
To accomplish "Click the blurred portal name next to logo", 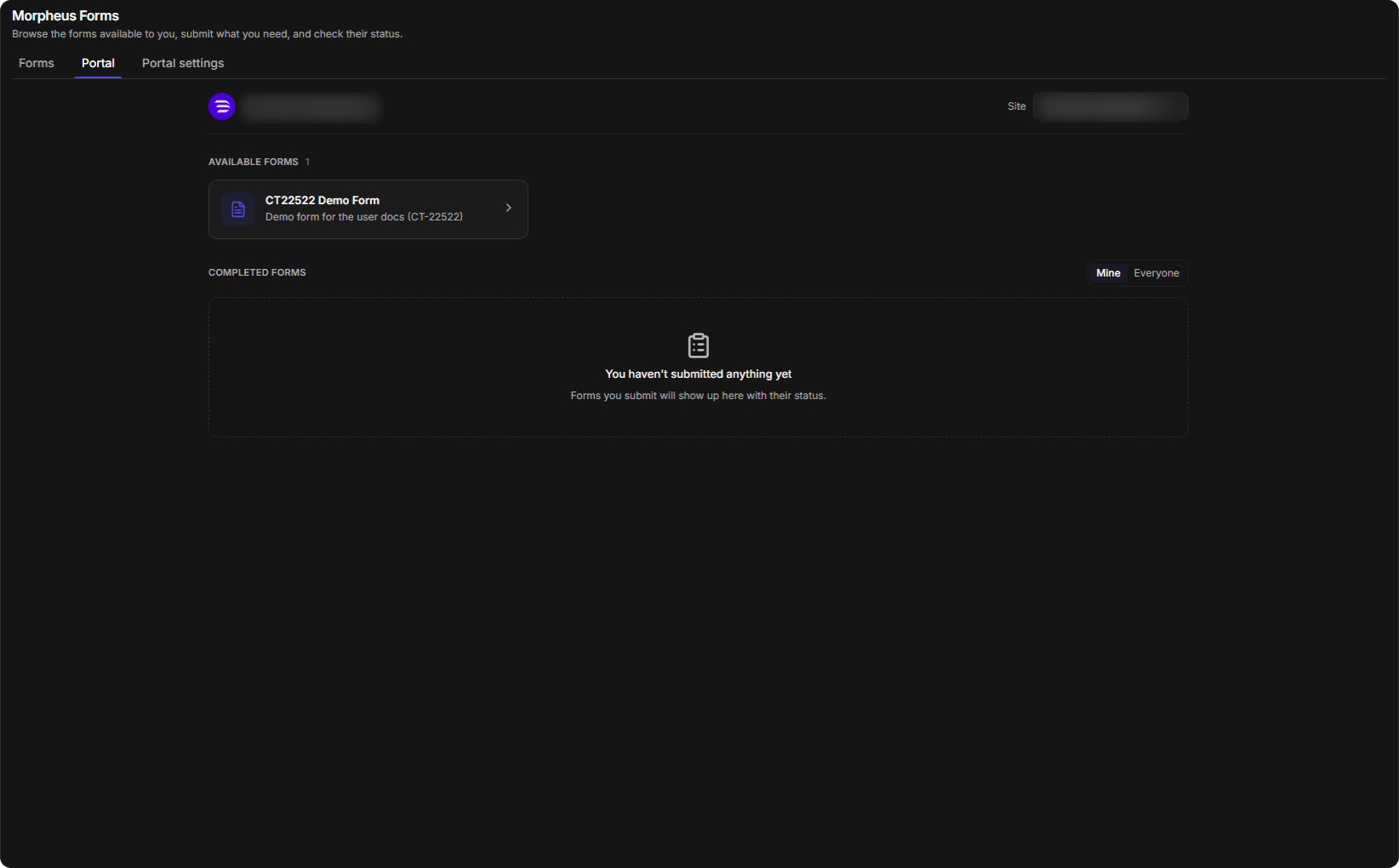I will (311, 106).
